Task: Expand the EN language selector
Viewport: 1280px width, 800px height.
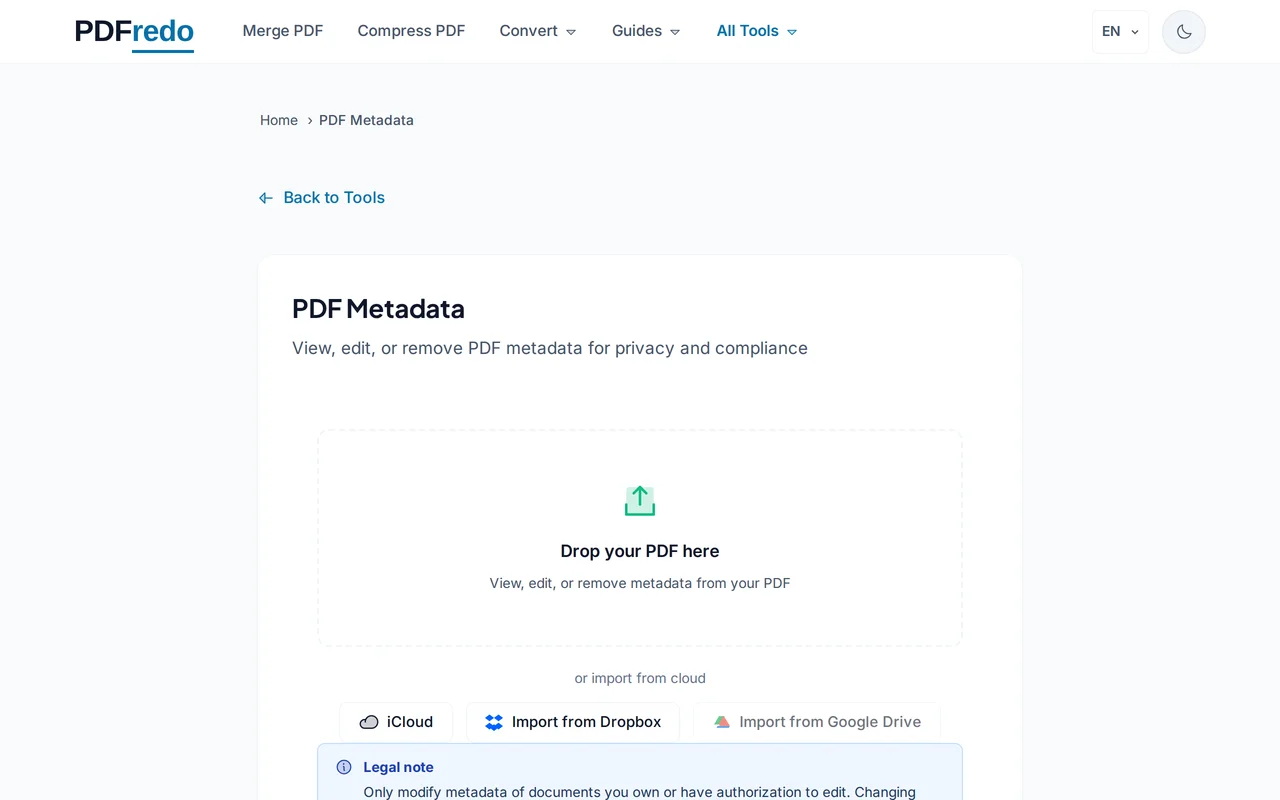Action: (x=1119, y=31)
